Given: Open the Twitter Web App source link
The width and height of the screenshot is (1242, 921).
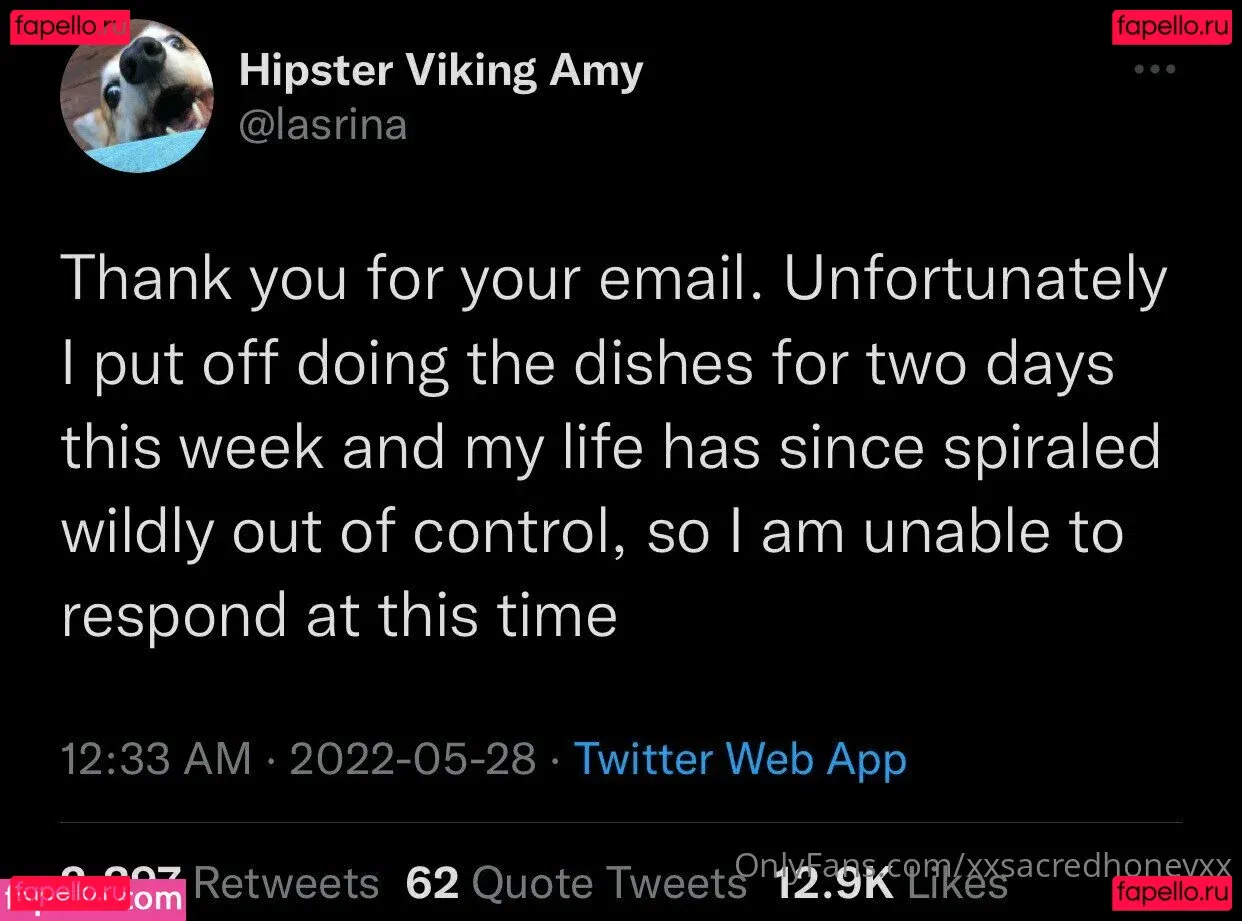Looking at the screenshot, I should pos(740,759).
